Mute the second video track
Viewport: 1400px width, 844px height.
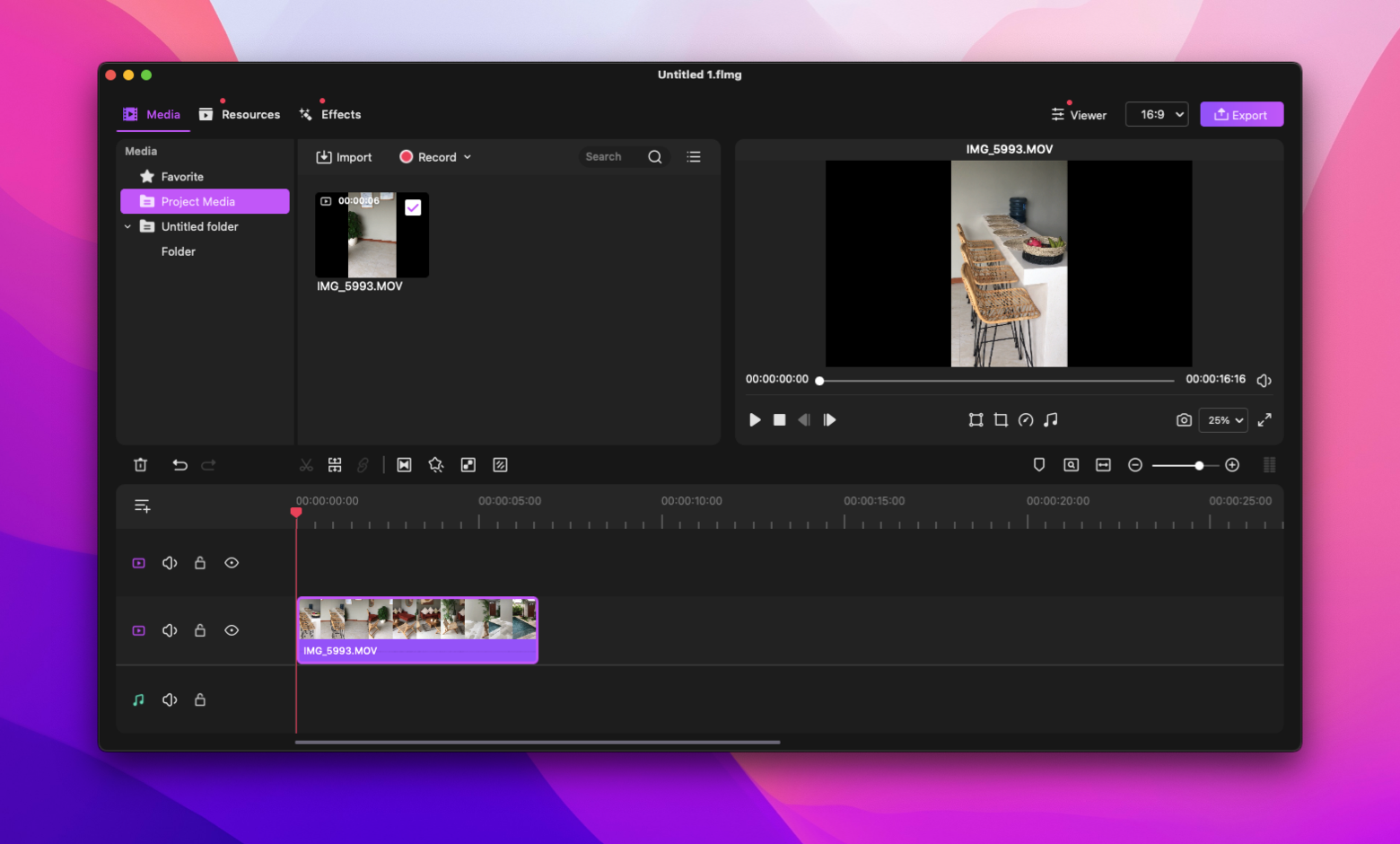point(170,631)
